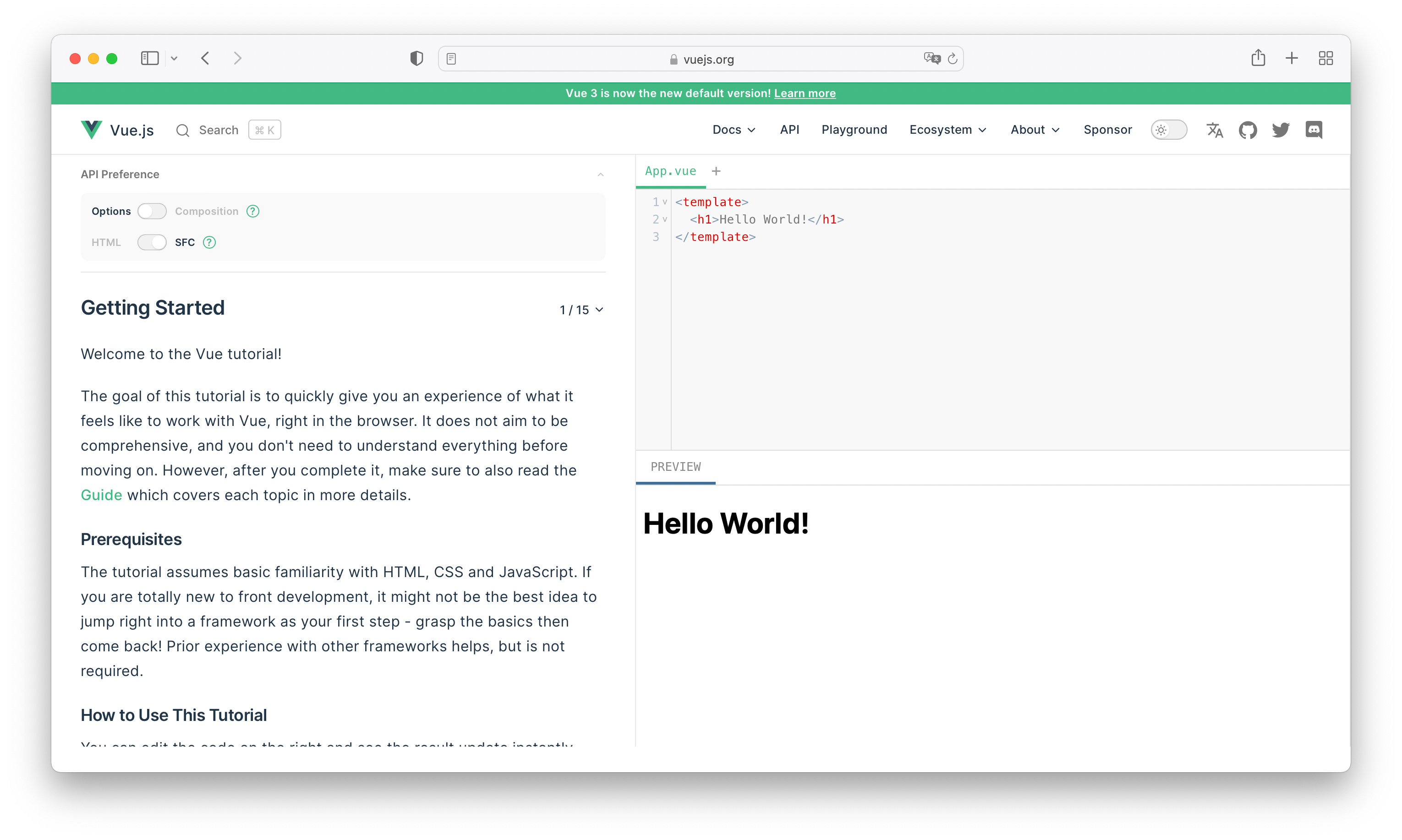Screen dimensions: 1402x840
Task: Follow the Learn more banner link
Action: point(805,93)
